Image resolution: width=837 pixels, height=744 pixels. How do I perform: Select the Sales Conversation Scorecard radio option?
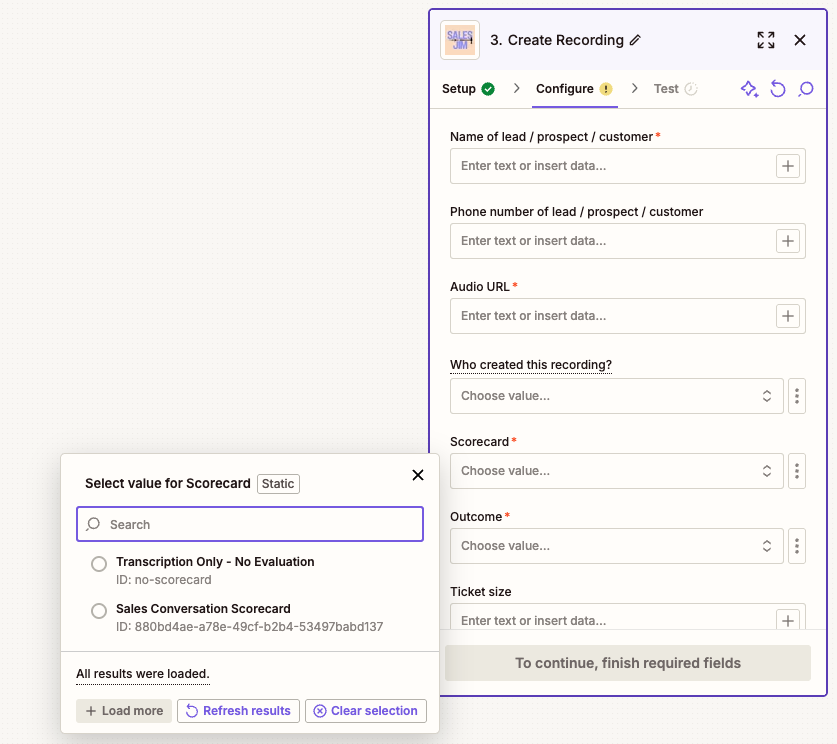99,611
